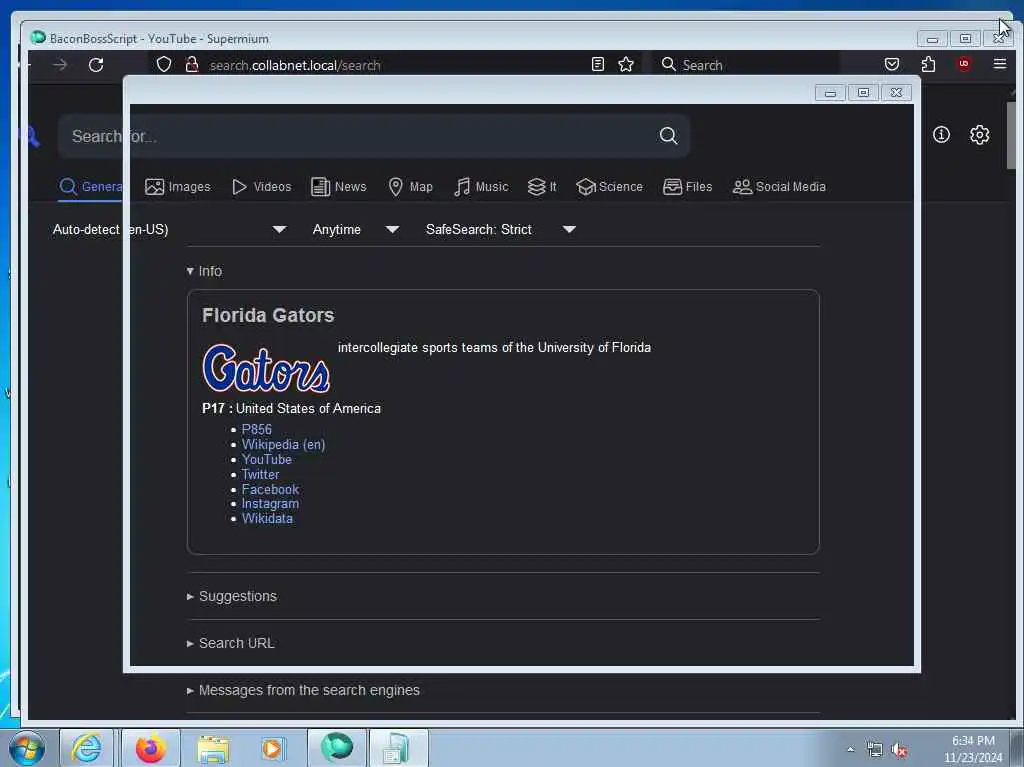Viewport: 1024px width, 767px height.
Task: Click the Florida Gators logo image
Action: click(x=266, y=368)
